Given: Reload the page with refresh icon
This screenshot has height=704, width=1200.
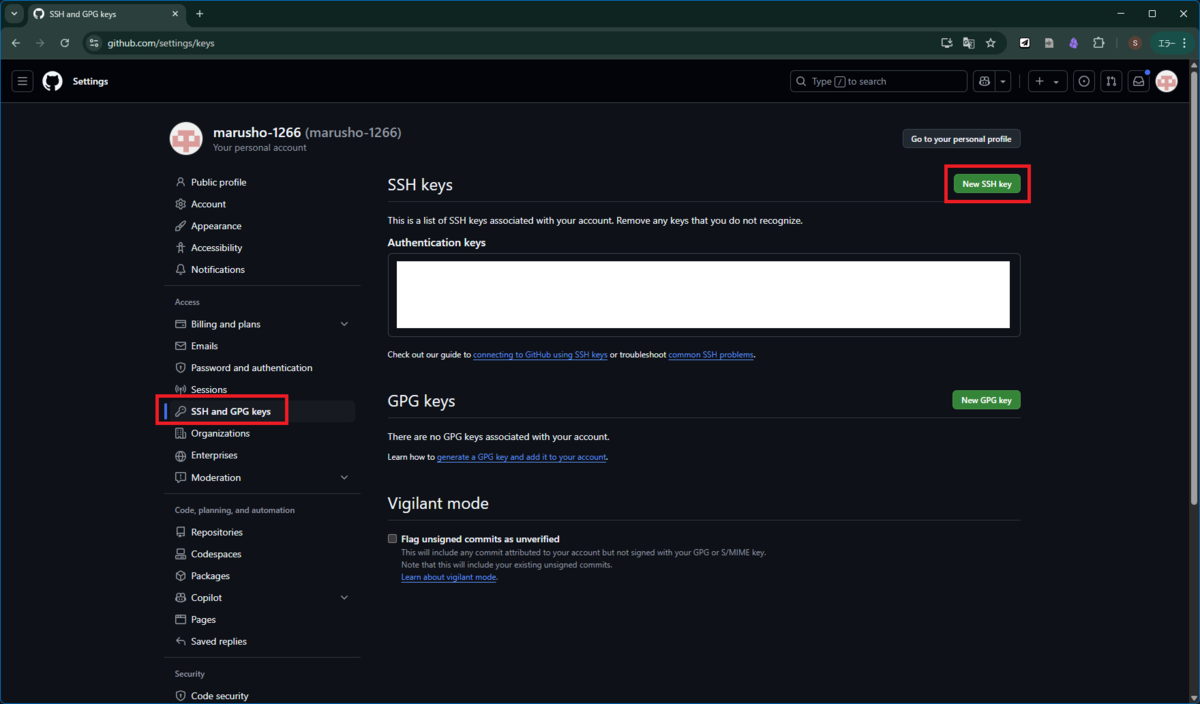Looking at the screenshot, I should 65,43.
